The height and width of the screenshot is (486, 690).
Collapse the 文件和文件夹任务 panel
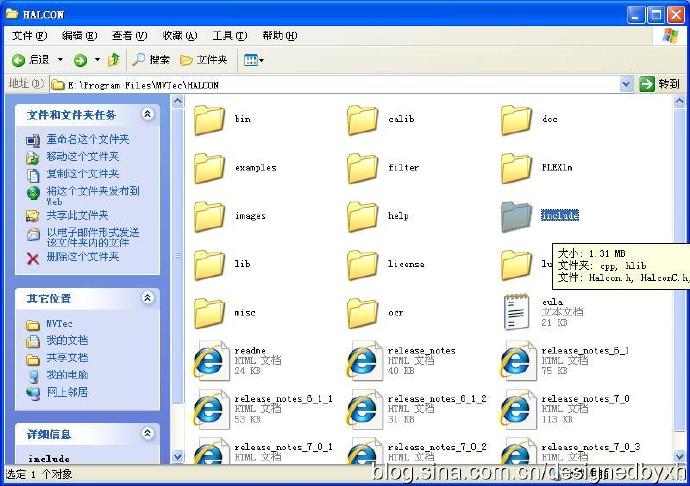[147, 114]
